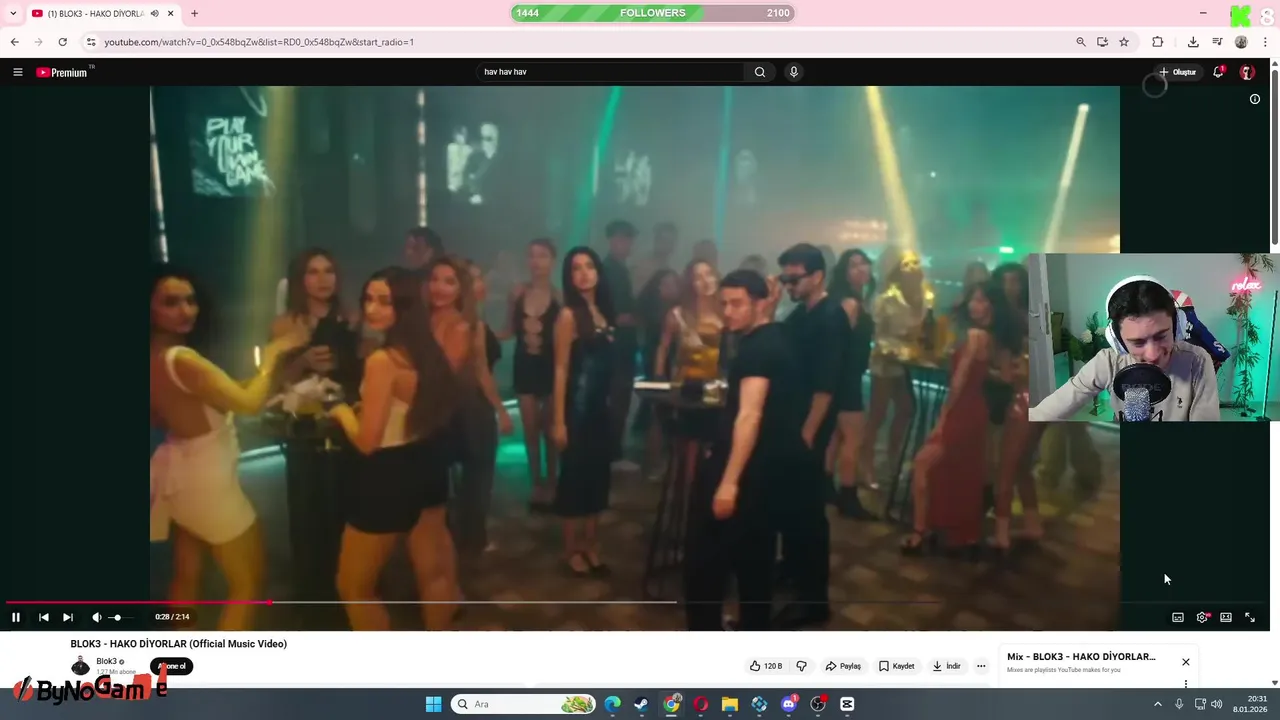This screenshot has height=720, width=1280.
Task: Open the Windows Start menu
Action: click(x=433, y=704)
